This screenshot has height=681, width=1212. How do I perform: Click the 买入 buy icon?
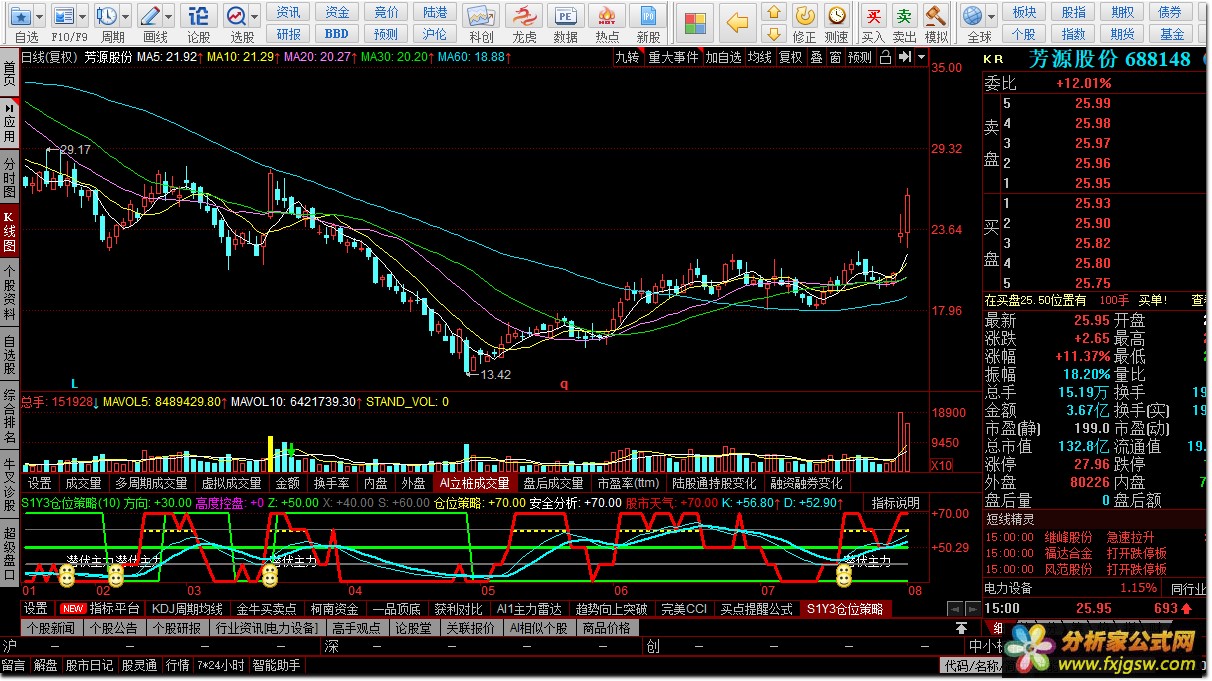coord(873,16)
